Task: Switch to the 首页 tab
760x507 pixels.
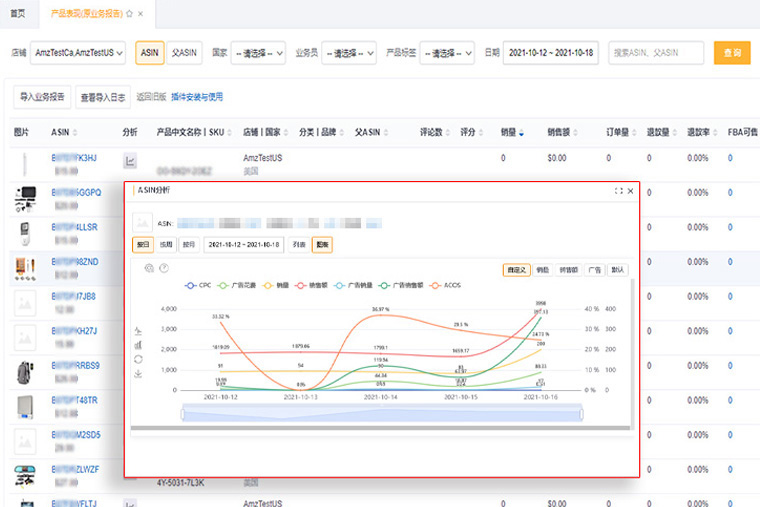Action: click(x=18, y=13)
